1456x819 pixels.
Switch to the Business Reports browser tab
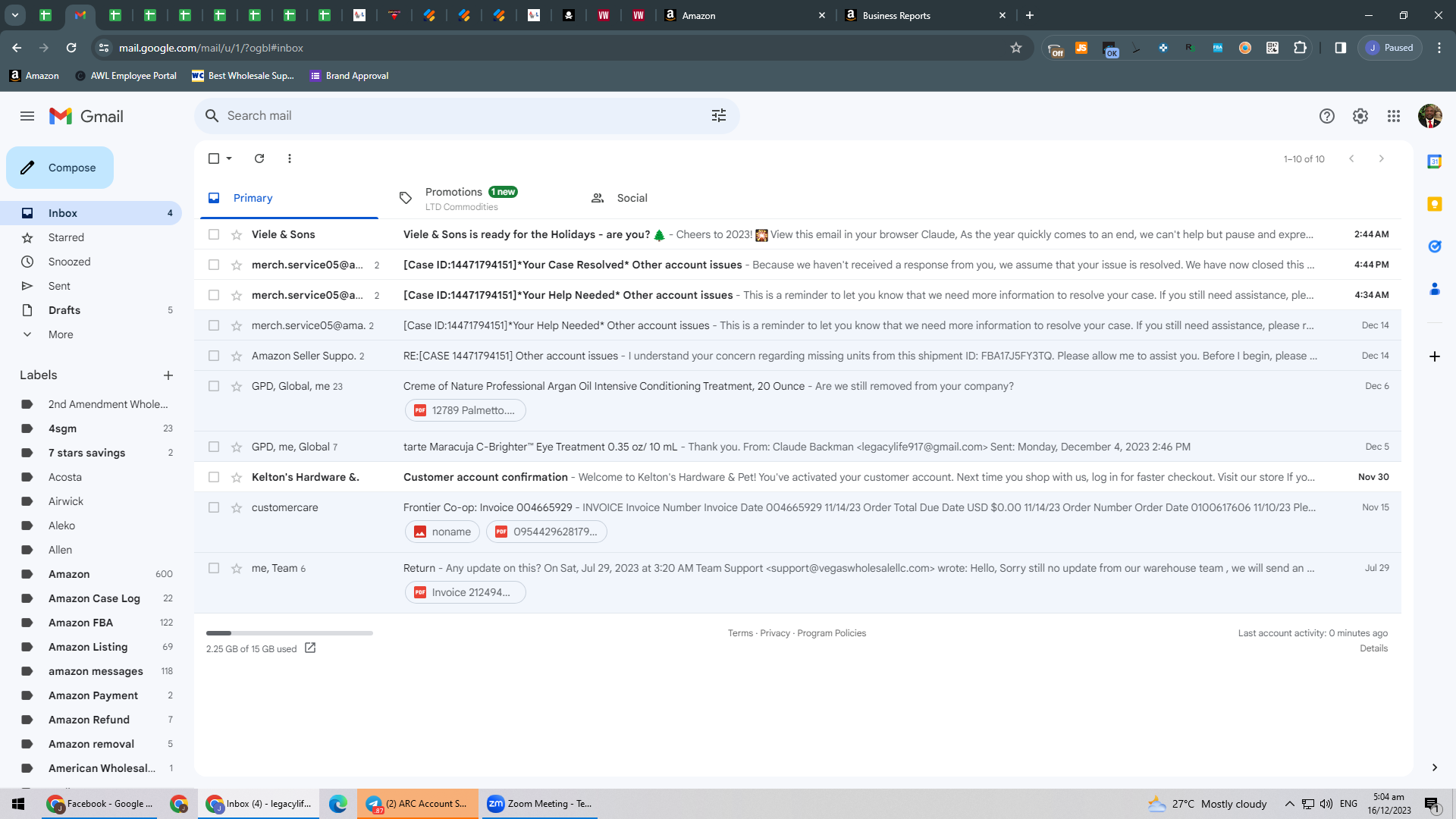click(x=926, y=15)
